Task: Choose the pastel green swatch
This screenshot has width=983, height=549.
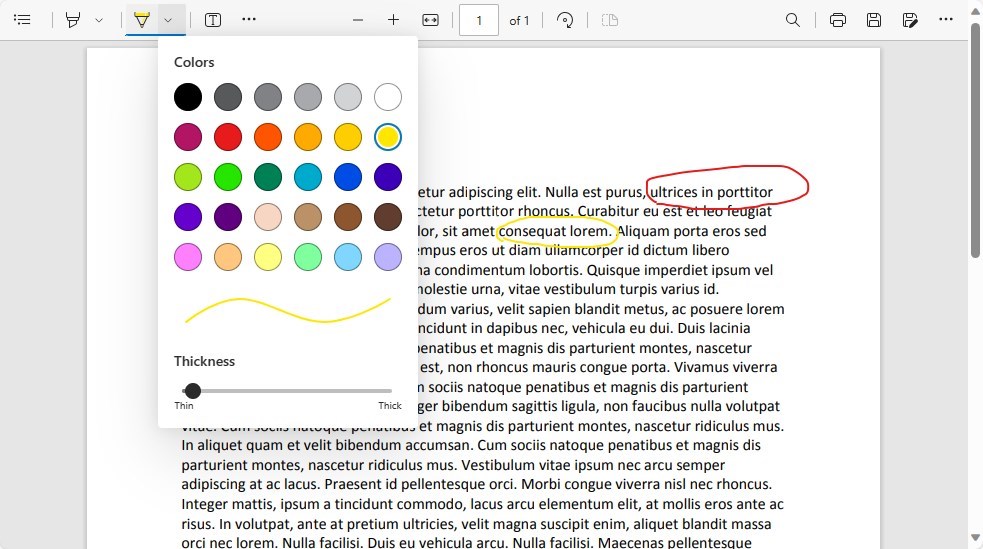Action: click(308, 258)
